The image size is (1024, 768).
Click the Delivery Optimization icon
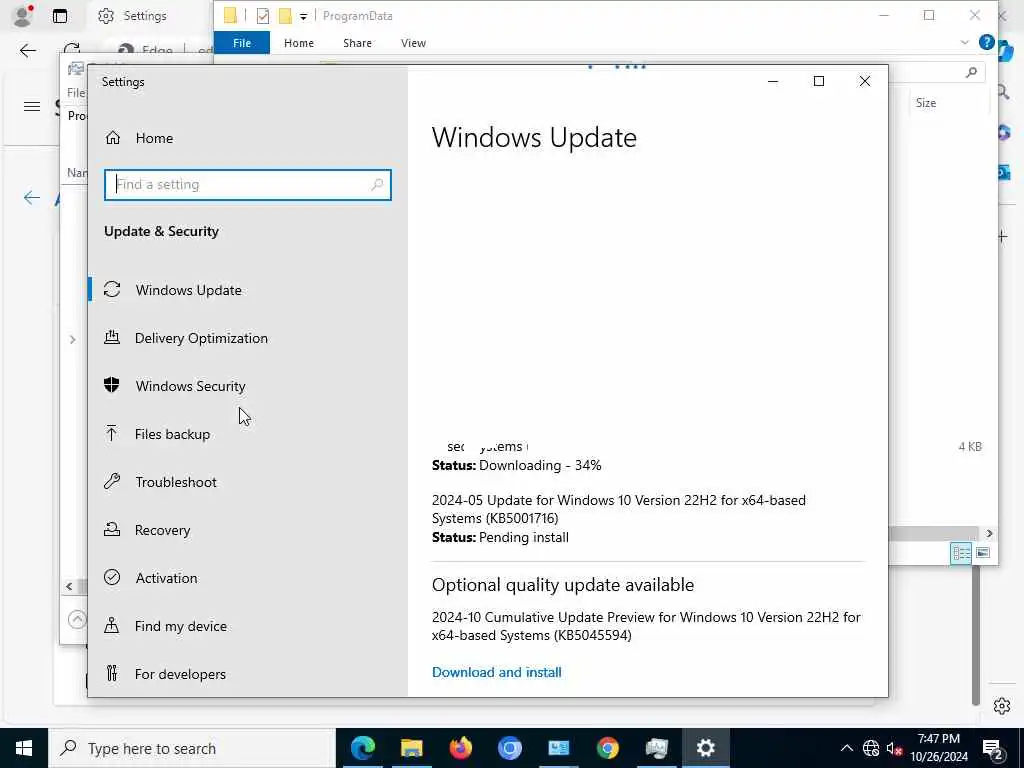tap(112, 337)
